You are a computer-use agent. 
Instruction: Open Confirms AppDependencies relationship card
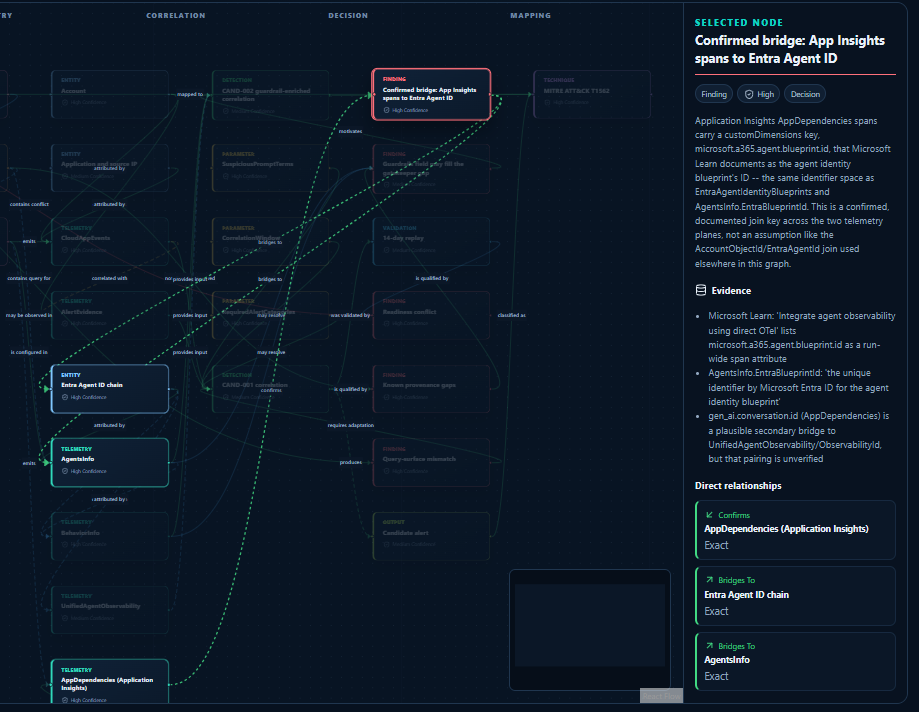tap(795, 530)
